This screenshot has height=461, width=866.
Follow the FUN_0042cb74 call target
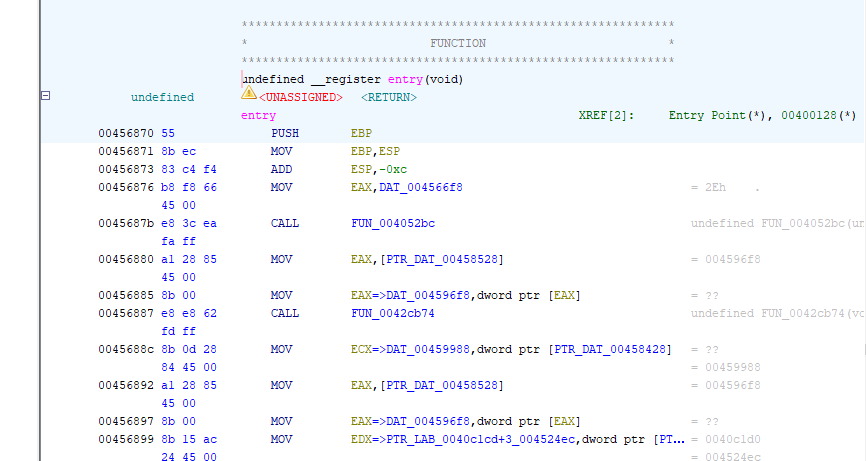[x=393, y=313]
